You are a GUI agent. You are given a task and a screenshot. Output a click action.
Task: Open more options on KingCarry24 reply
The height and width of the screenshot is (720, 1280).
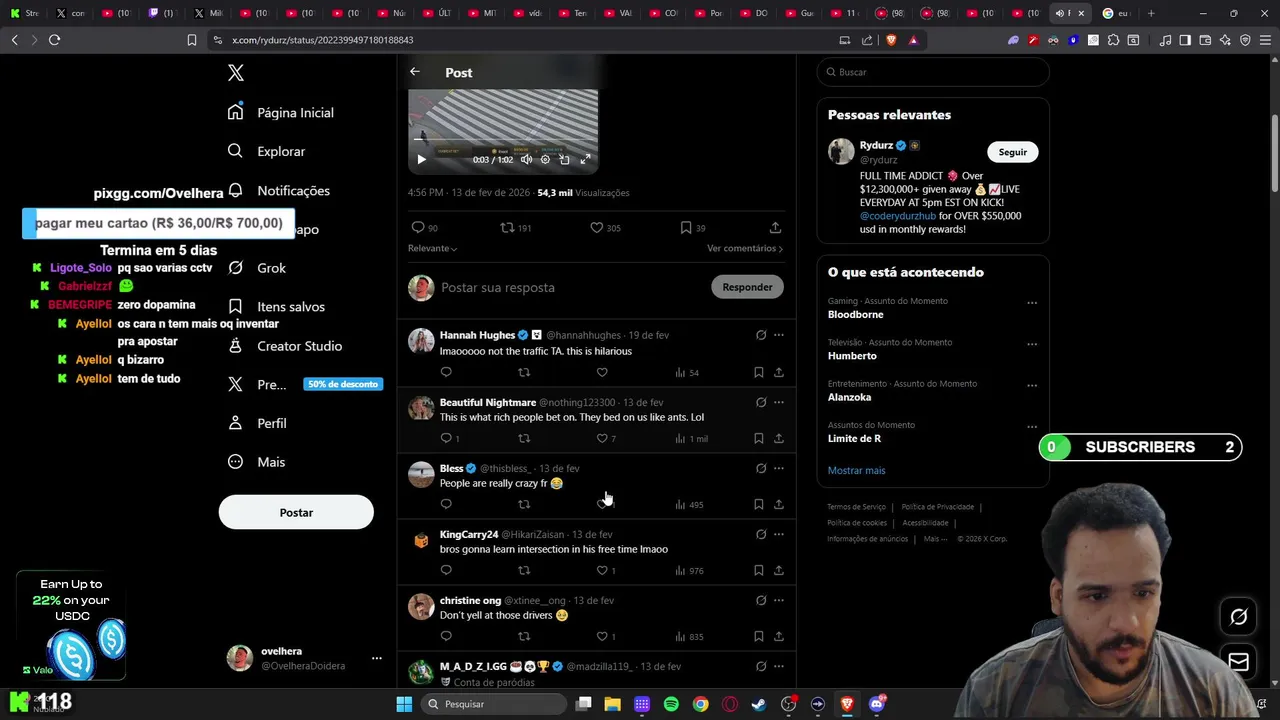click(779, 534)
